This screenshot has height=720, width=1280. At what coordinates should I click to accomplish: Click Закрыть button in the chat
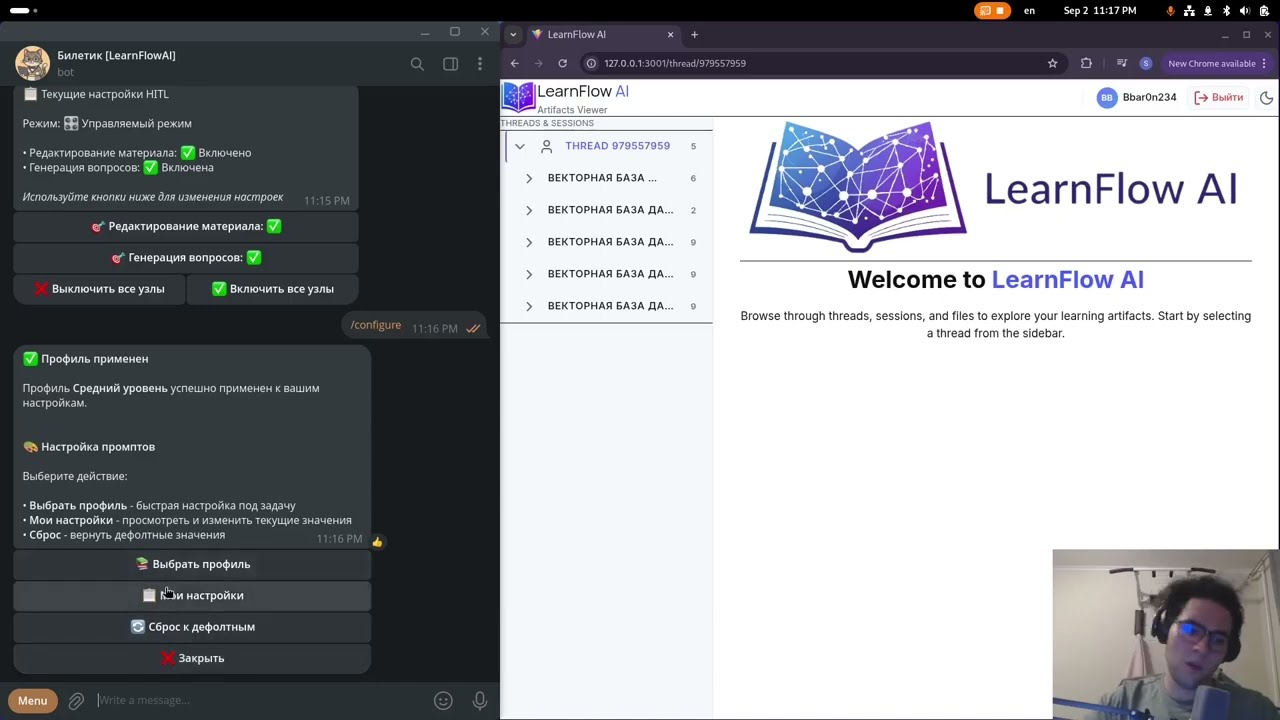tap(192, 658)
